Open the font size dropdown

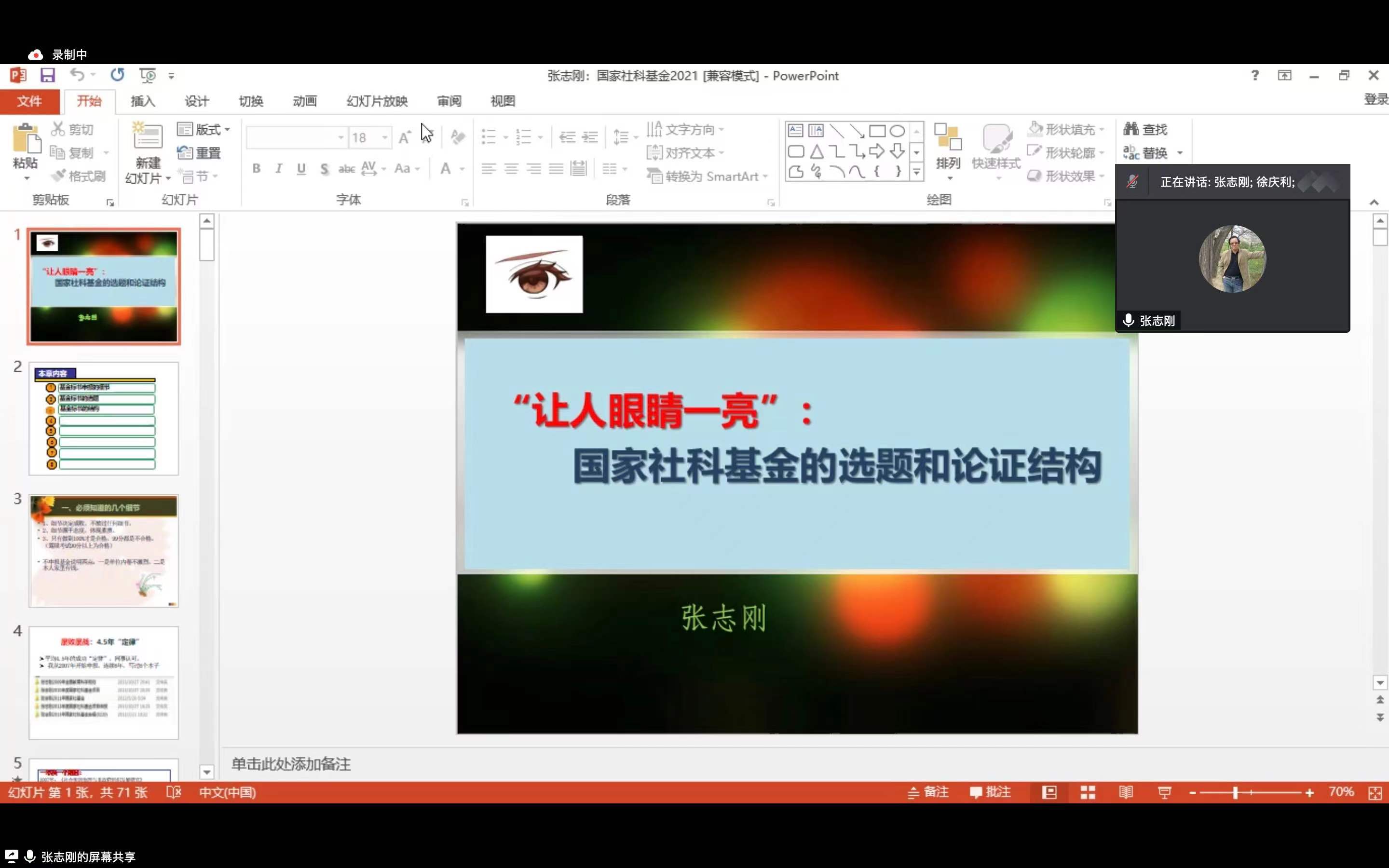(384, 138)
